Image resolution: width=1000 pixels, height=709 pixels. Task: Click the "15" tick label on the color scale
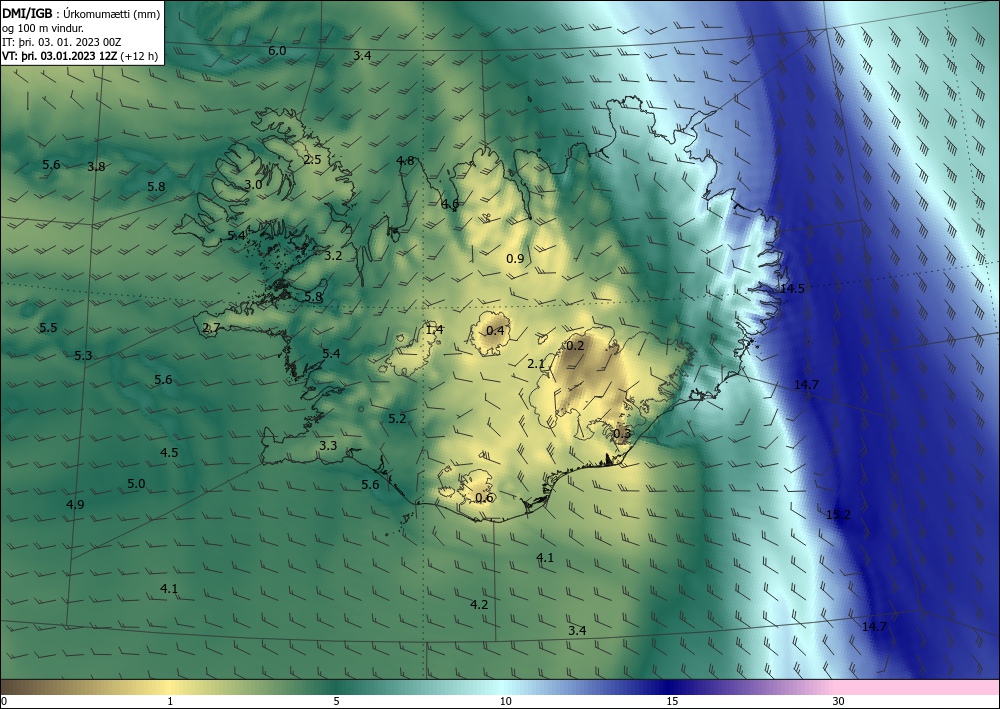tap(672, 701)
